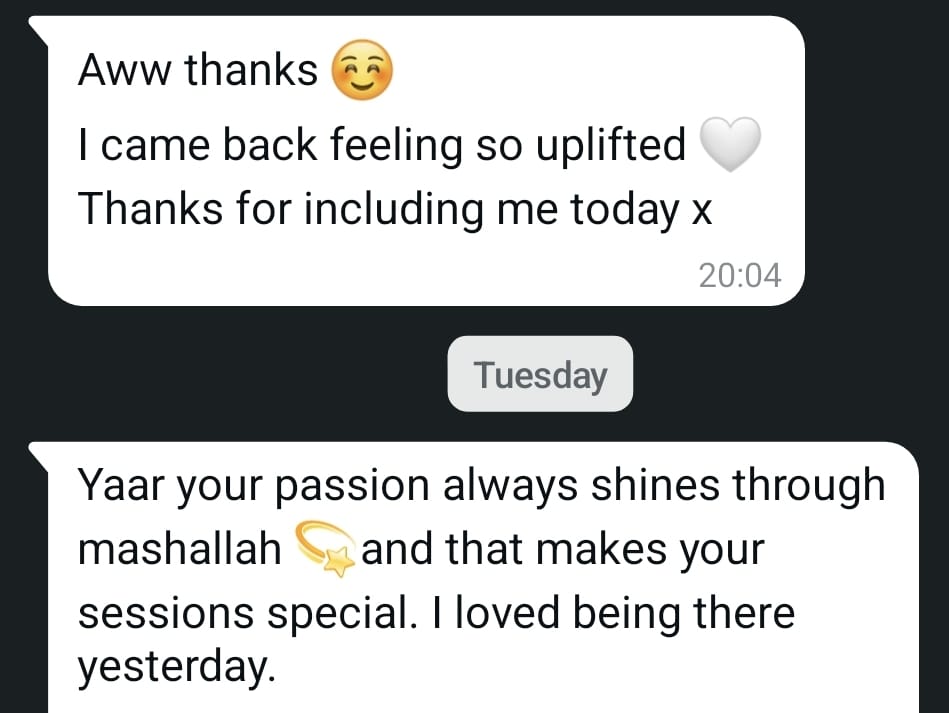Select the "Aww thanks" text
Viewport: 949px width, 713px height.
click(197, 70)
